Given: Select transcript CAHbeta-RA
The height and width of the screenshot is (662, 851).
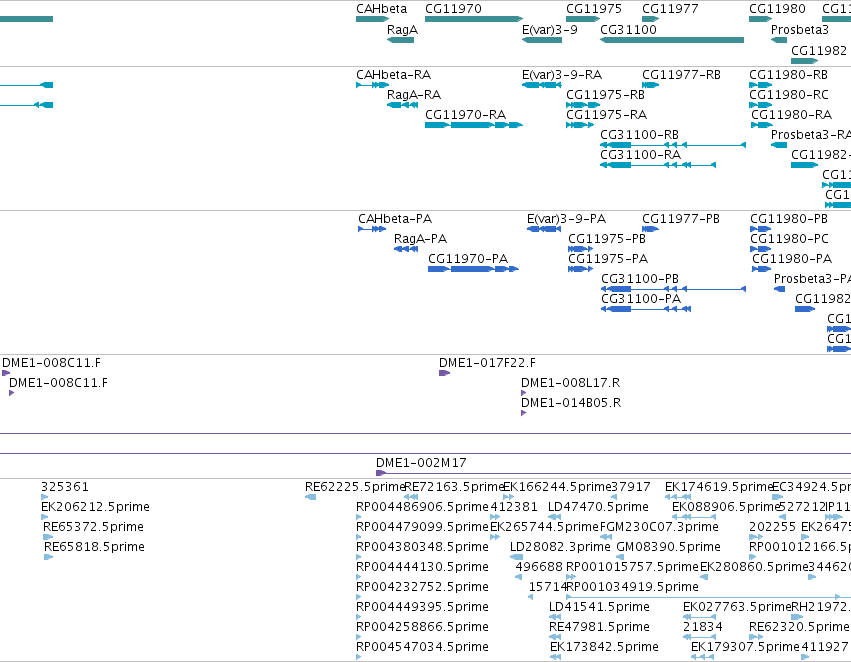Looking at the screenshot, I should [x=371, y=85].
